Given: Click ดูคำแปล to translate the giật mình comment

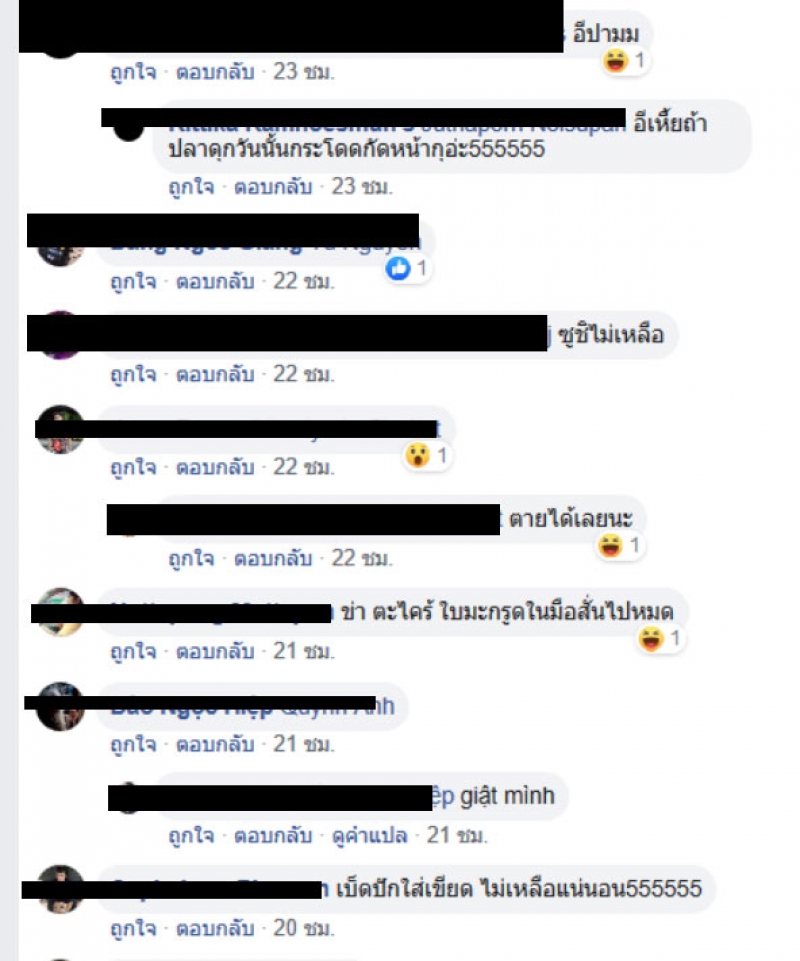Looking at the screenshot, I should click(369, 836).
